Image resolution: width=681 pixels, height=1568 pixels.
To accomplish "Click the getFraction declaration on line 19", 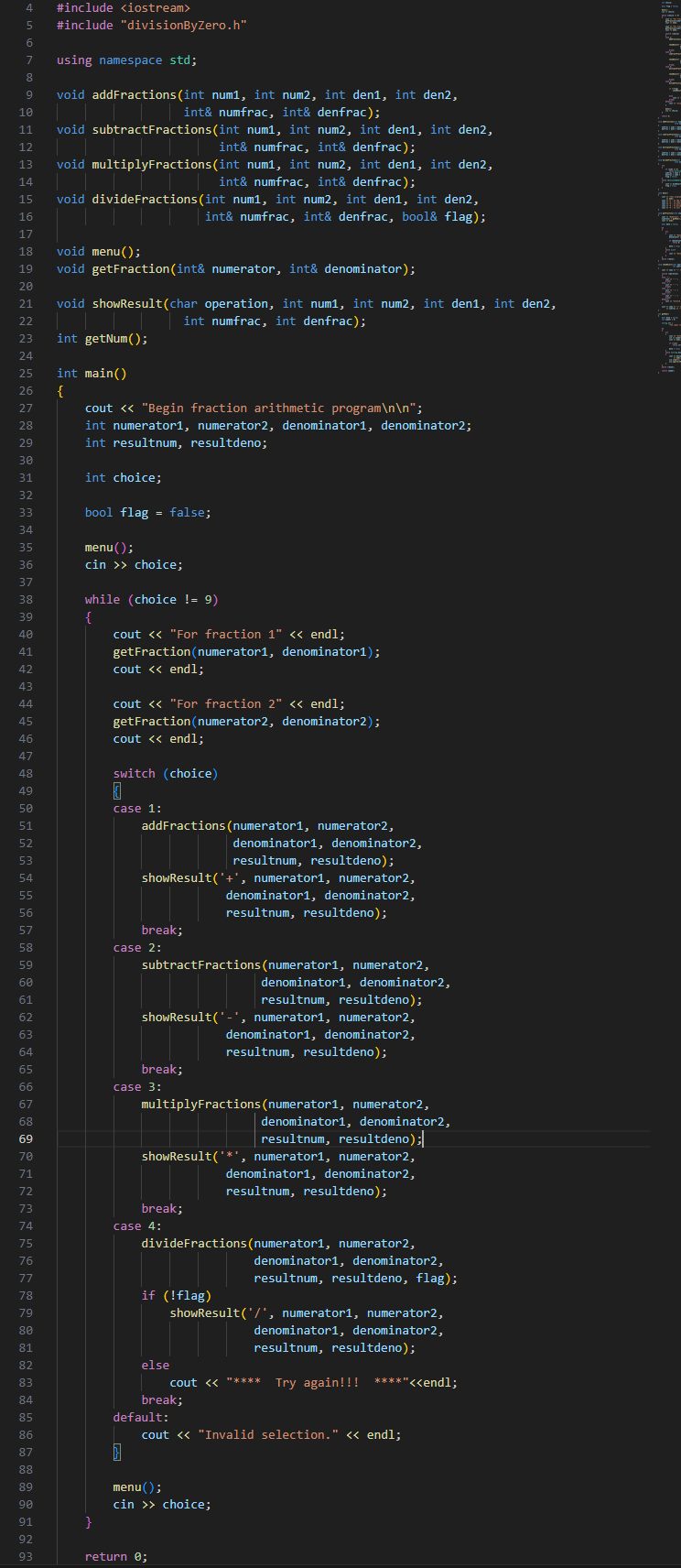I will pos(236,268).
